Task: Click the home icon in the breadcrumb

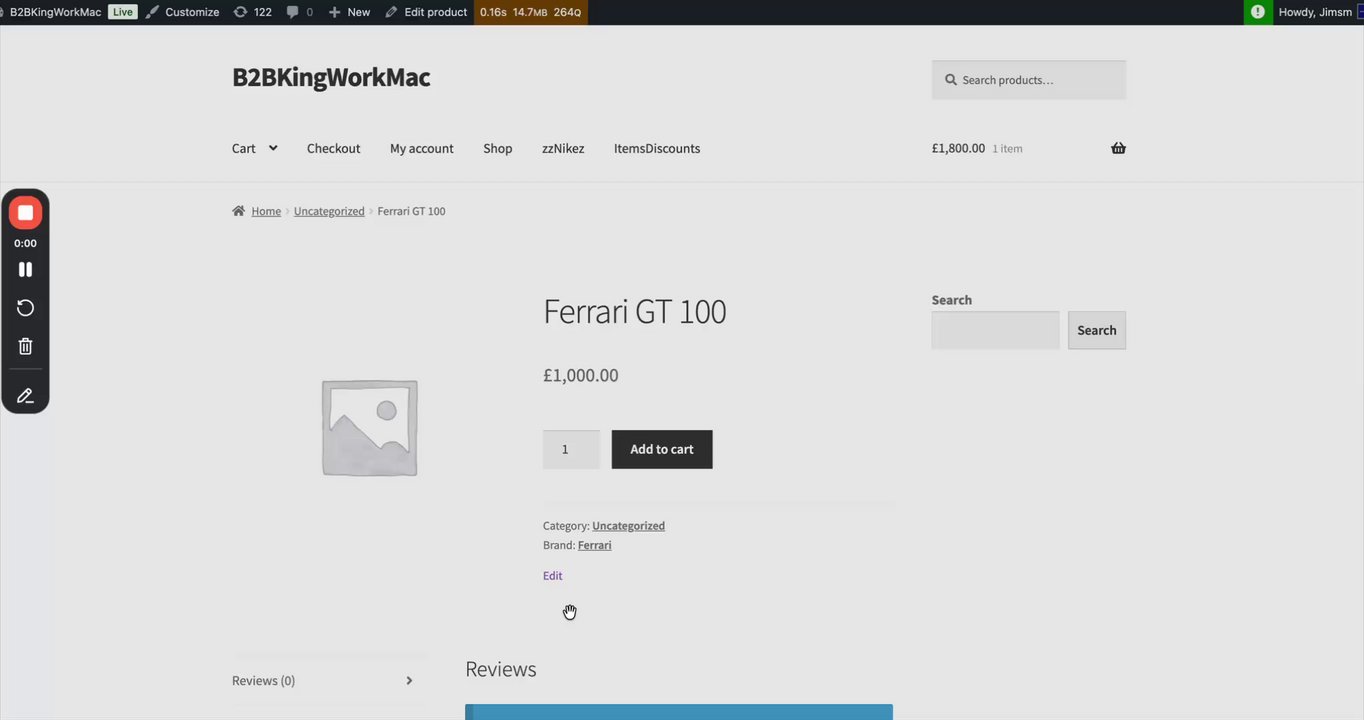Action: click(238, 211)
